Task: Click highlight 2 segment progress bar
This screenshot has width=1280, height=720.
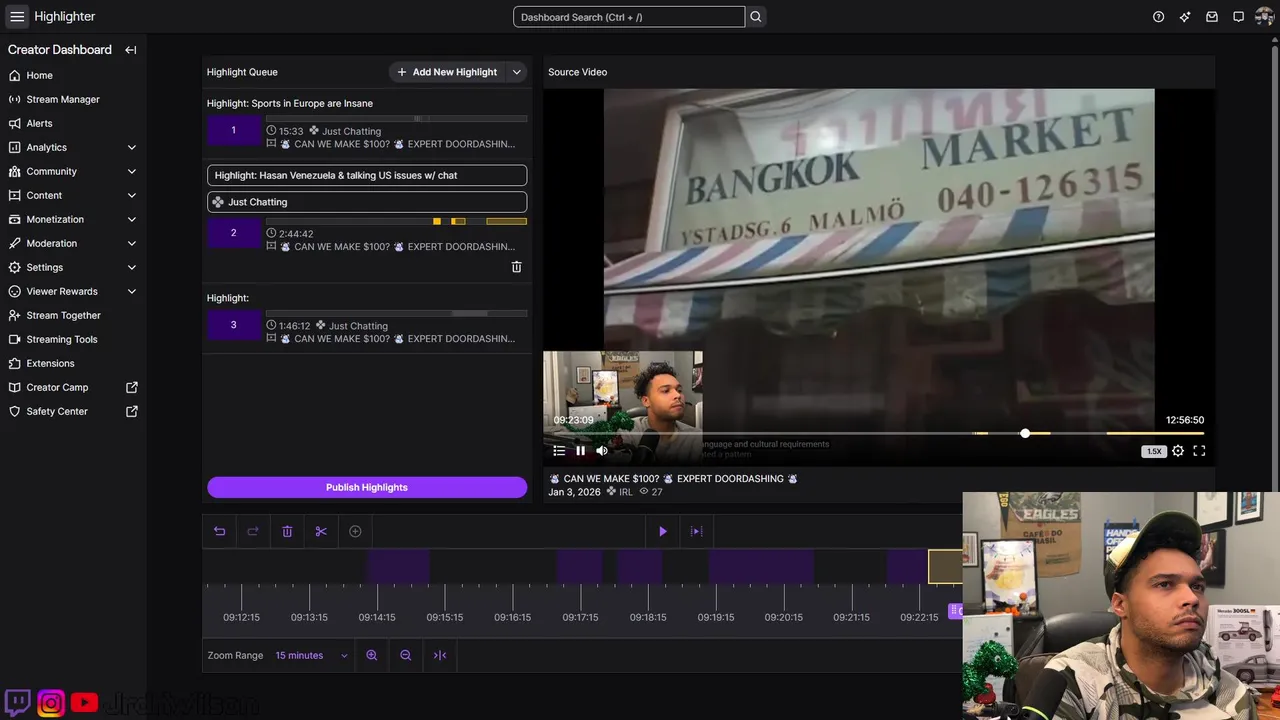Action: point(396,221)
